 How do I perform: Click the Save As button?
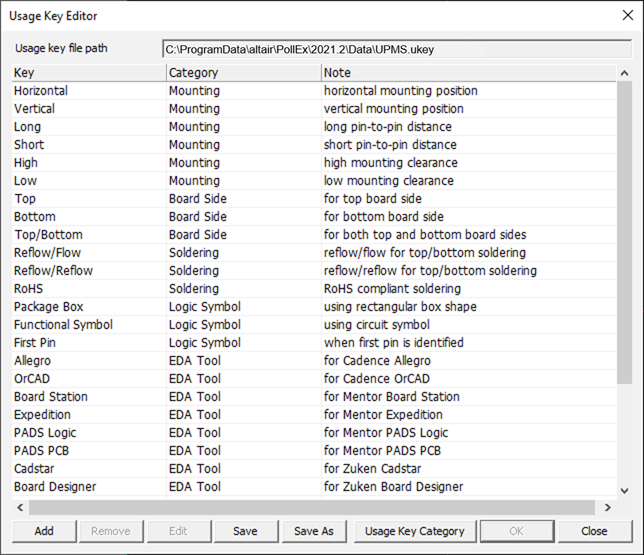pyautogui.click(x=313, y=531)
